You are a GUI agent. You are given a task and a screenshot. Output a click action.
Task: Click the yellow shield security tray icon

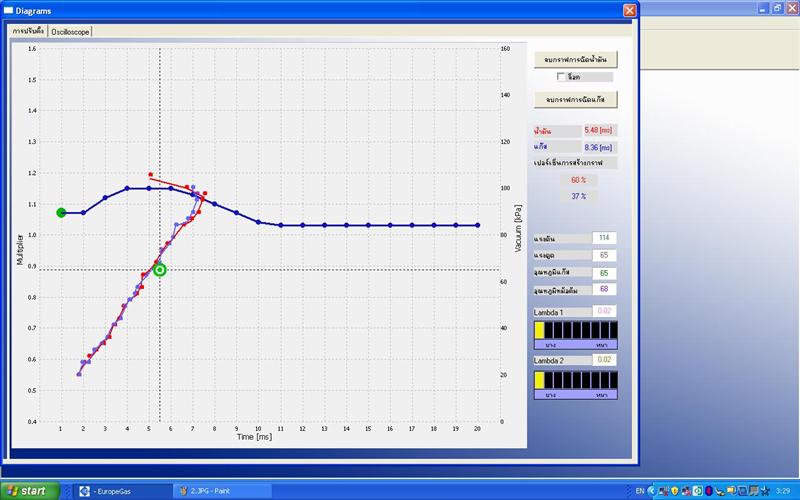(x=674, y=491)
